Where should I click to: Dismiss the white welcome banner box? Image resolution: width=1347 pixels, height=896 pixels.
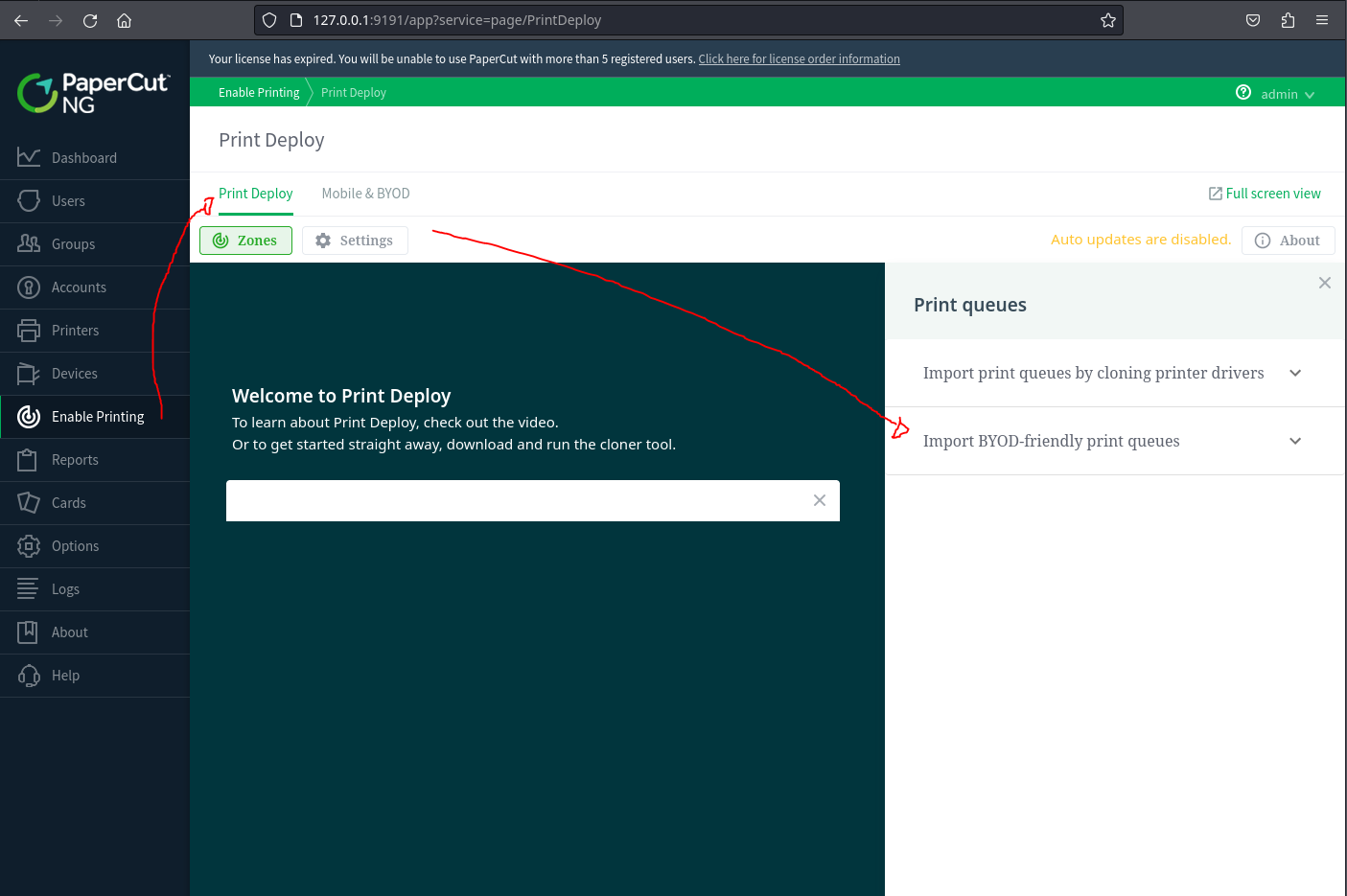(x=820, y=500)
